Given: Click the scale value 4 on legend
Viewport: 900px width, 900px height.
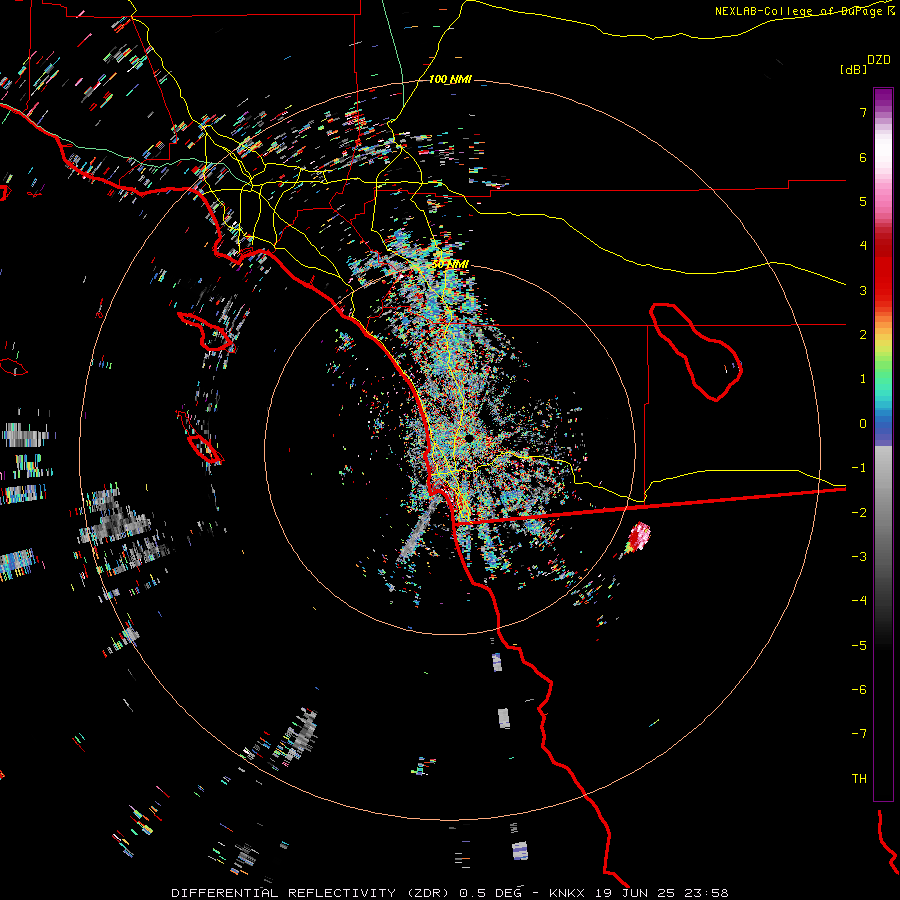Looking at the screenshot, I should click(863, 246).
